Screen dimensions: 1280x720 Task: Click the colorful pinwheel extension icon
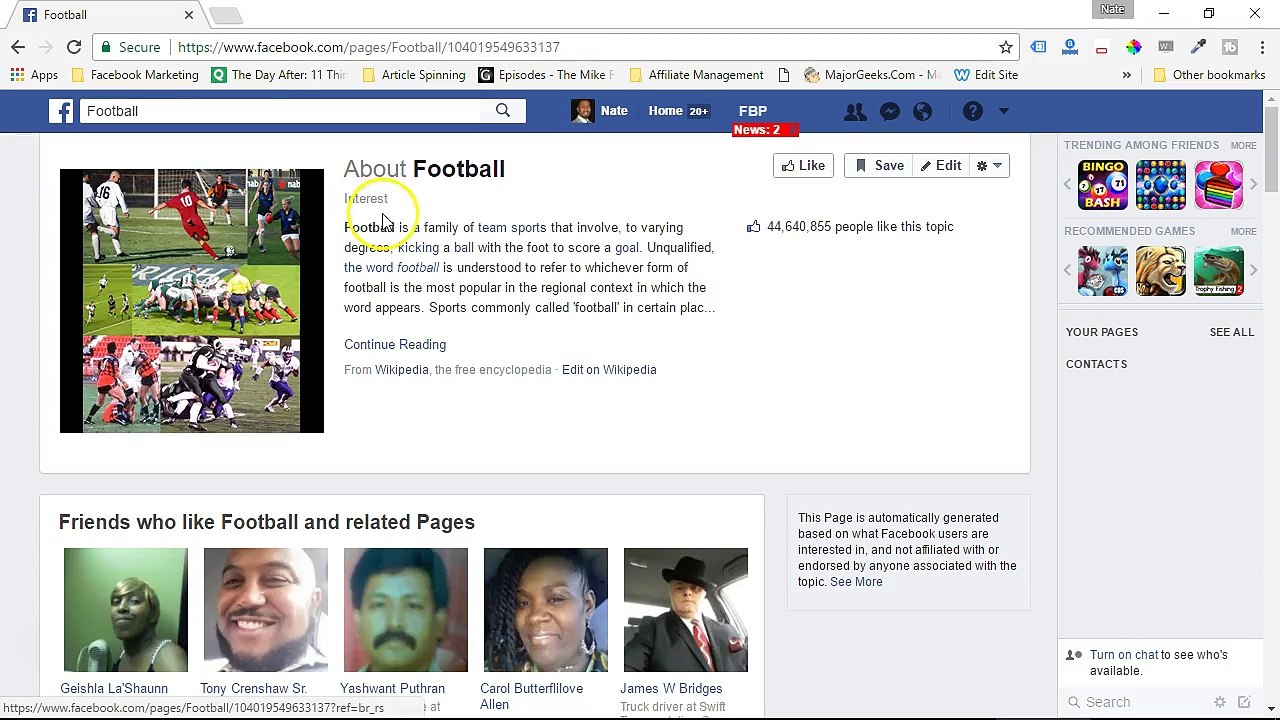point(1133,47)
